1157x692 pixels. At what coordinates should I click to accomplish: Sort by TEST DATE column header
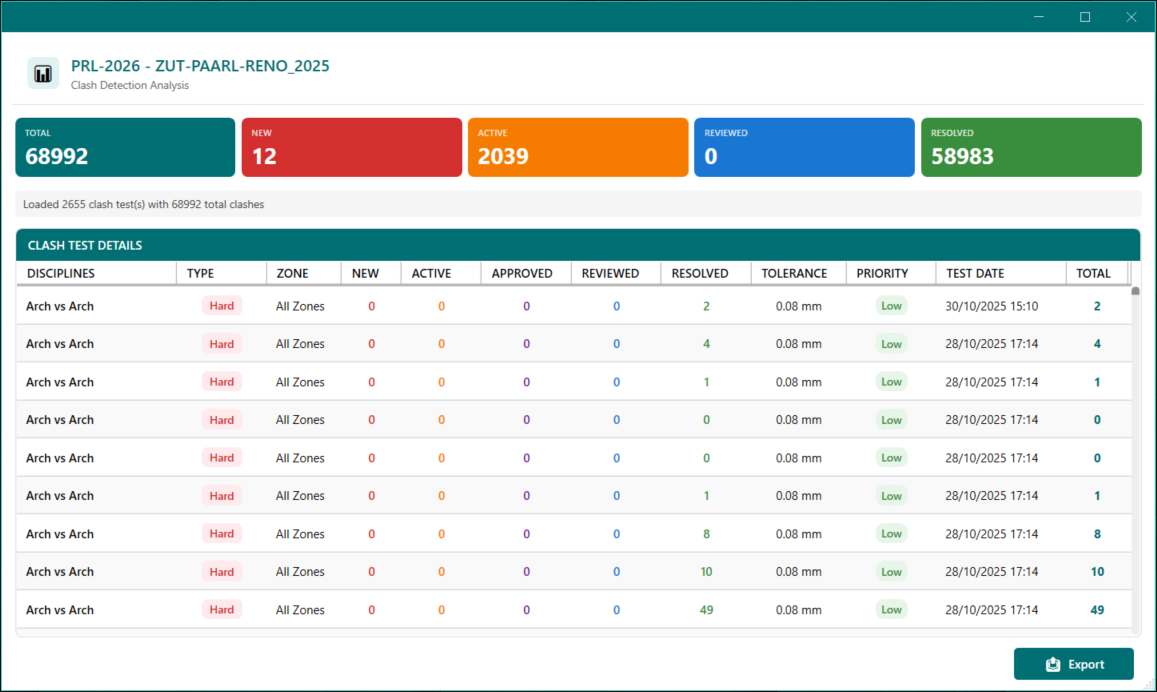click(x=975, y=273)
